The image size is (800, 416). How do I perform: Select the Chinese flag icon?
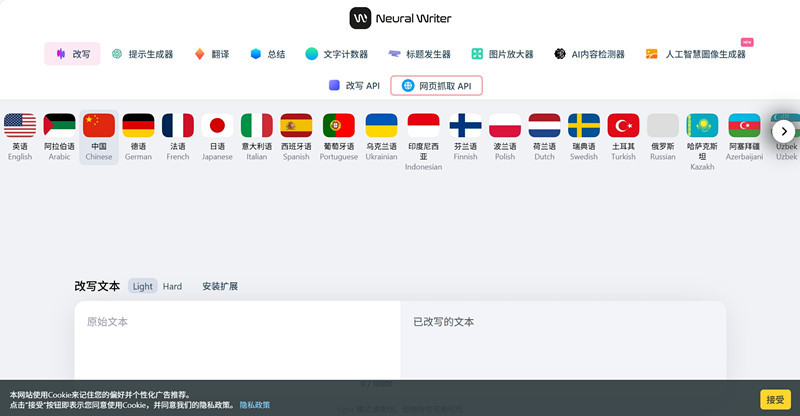[x=99, y=126]
